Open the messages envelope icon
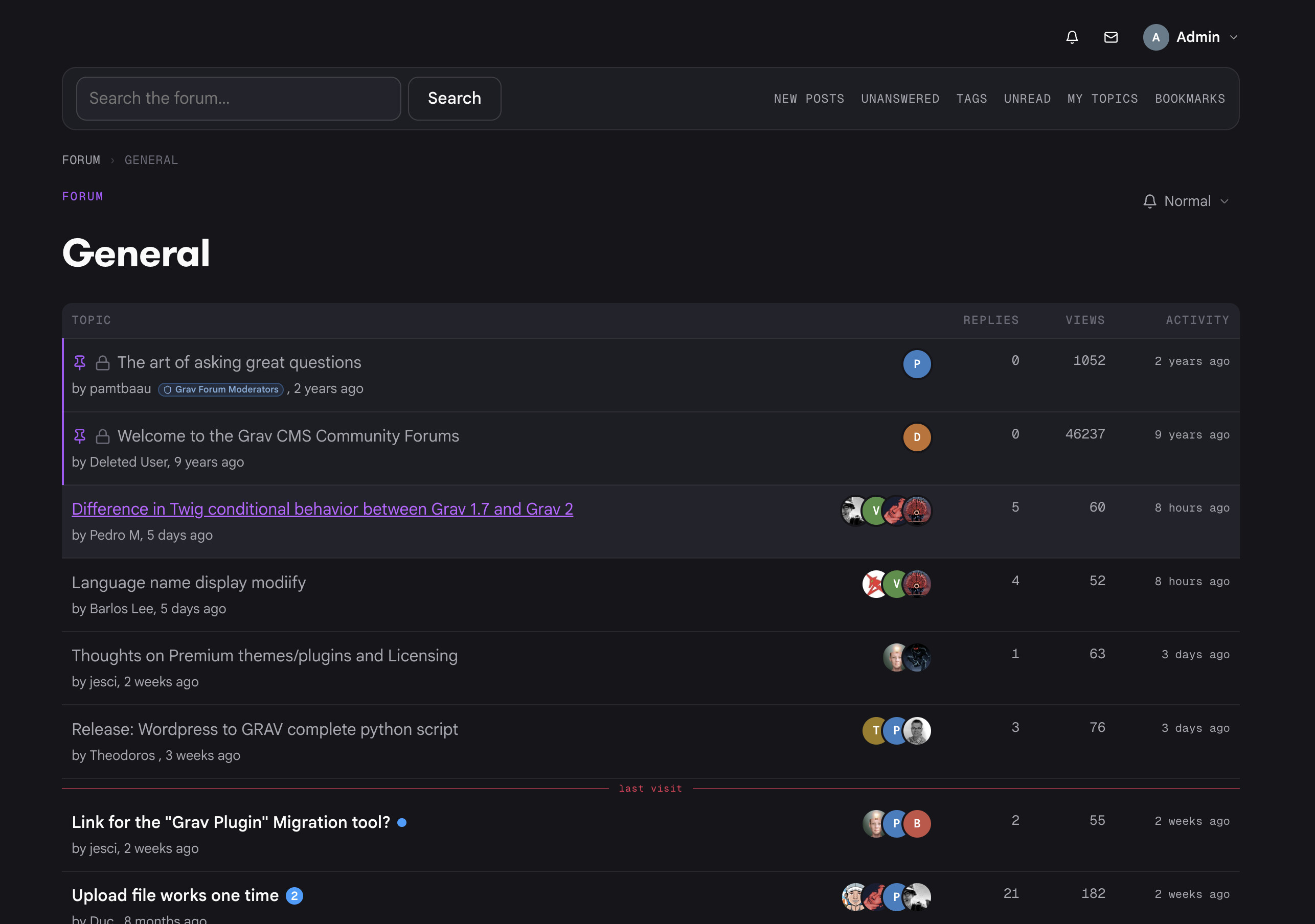The height and width of the screenshot is (924, 1315). (x=1110, y=37)
